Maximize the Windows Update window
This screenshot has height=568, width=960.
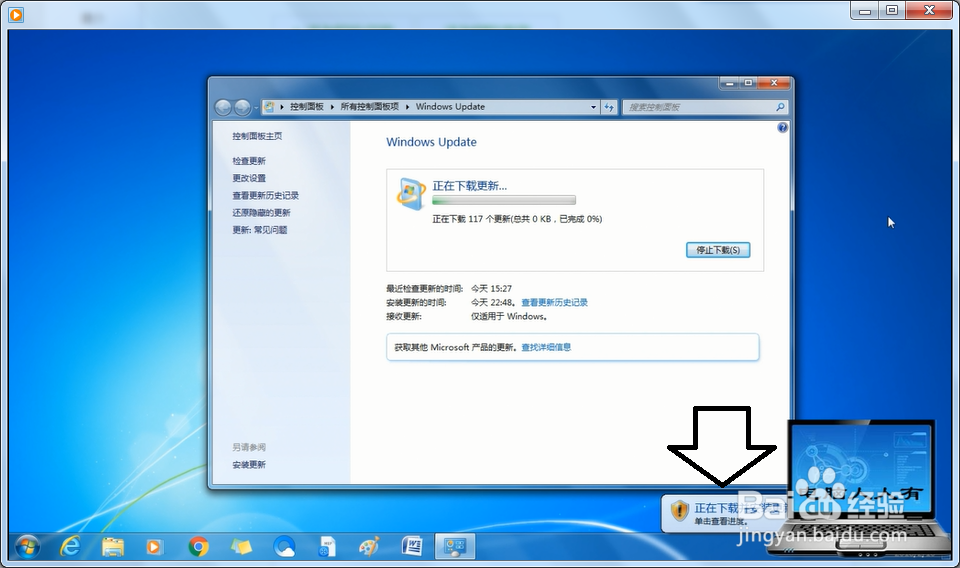pyautogui.click(x=748, y=83)
